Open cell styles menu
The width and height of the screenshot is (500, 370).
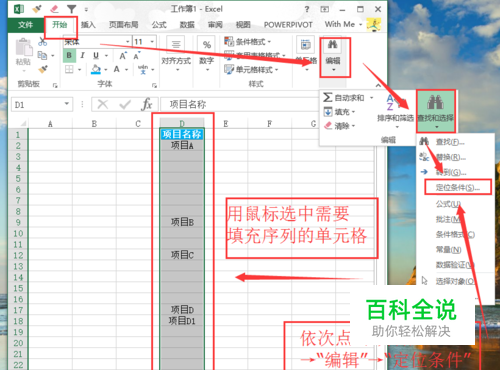click(251, 70)
